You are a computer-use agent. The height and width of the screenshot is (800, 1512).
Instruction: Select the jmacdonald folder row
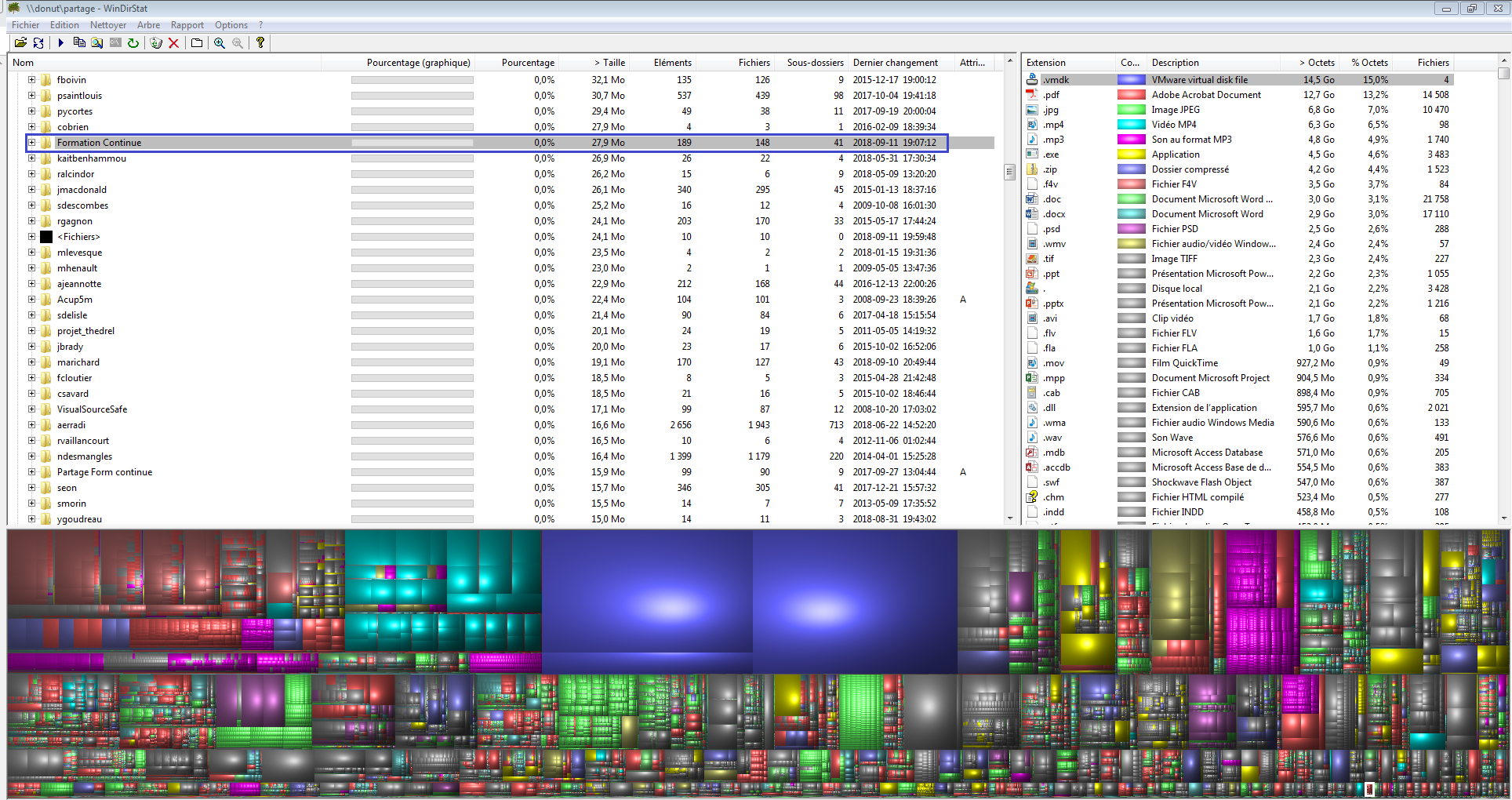tap(82, 190)
